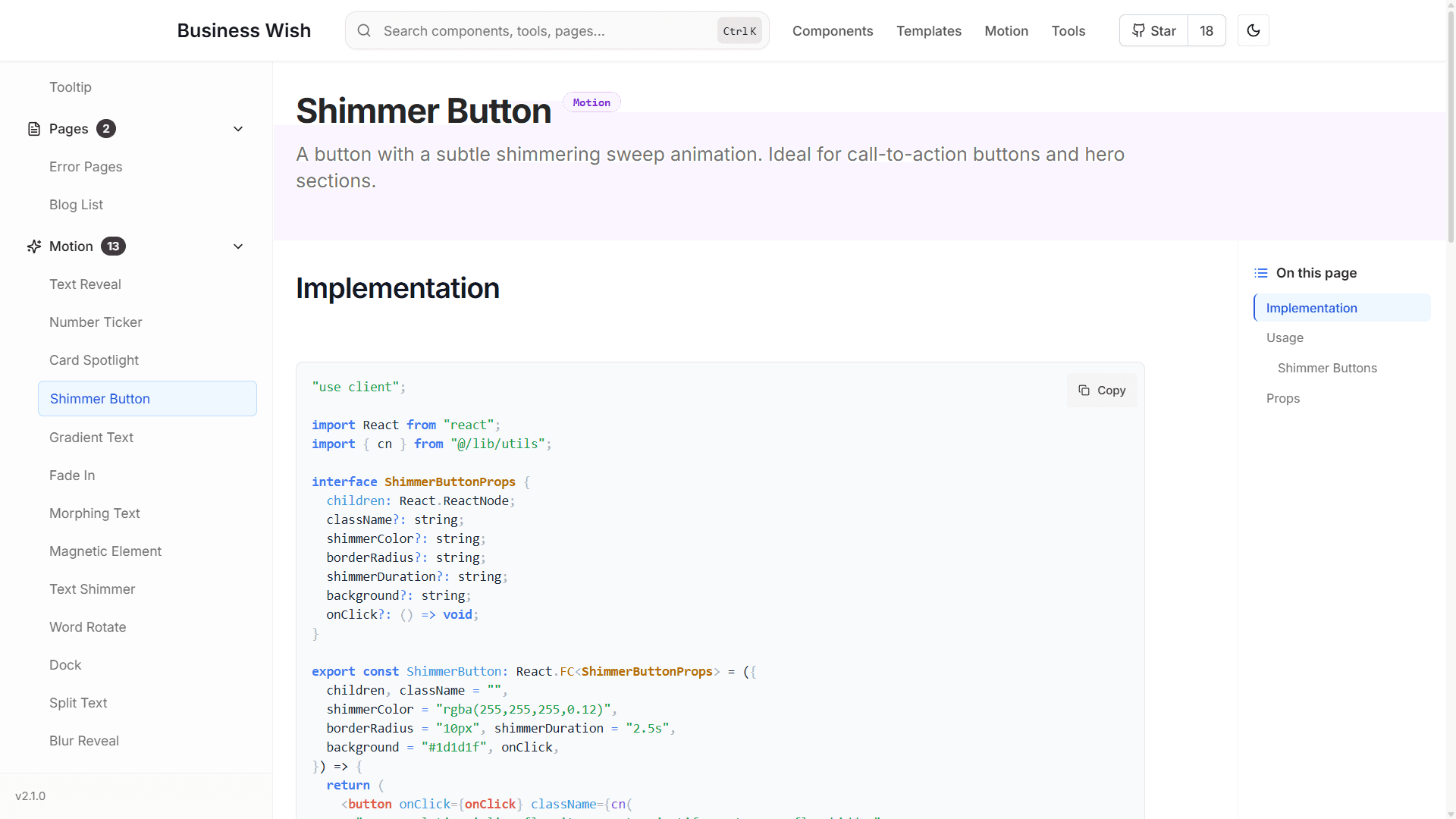Click the Copy button on the code snippet
The image size is (1456, 819).
coord(1101,390)
